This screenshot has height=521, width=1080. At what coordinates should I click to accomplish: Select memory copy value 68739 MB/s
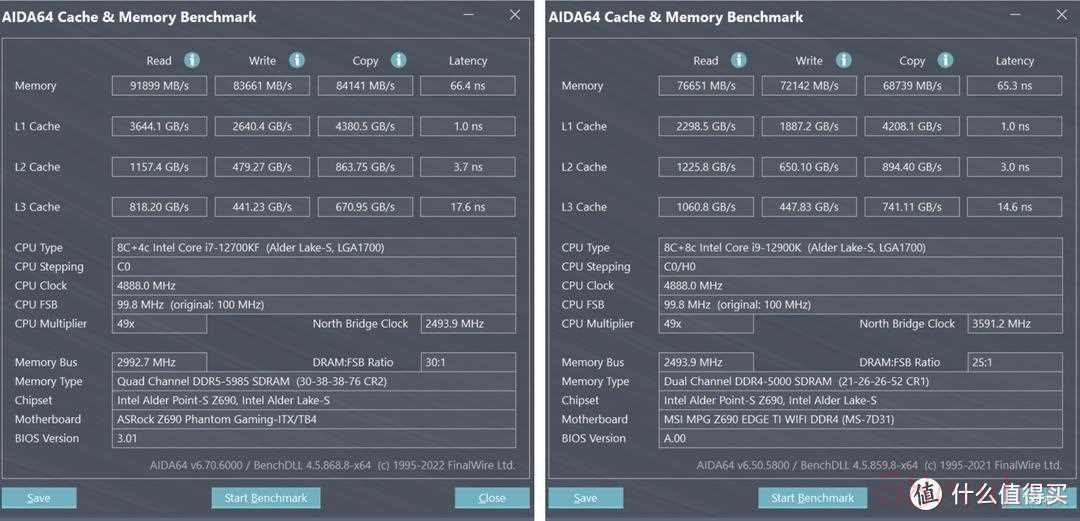point(912,86)
